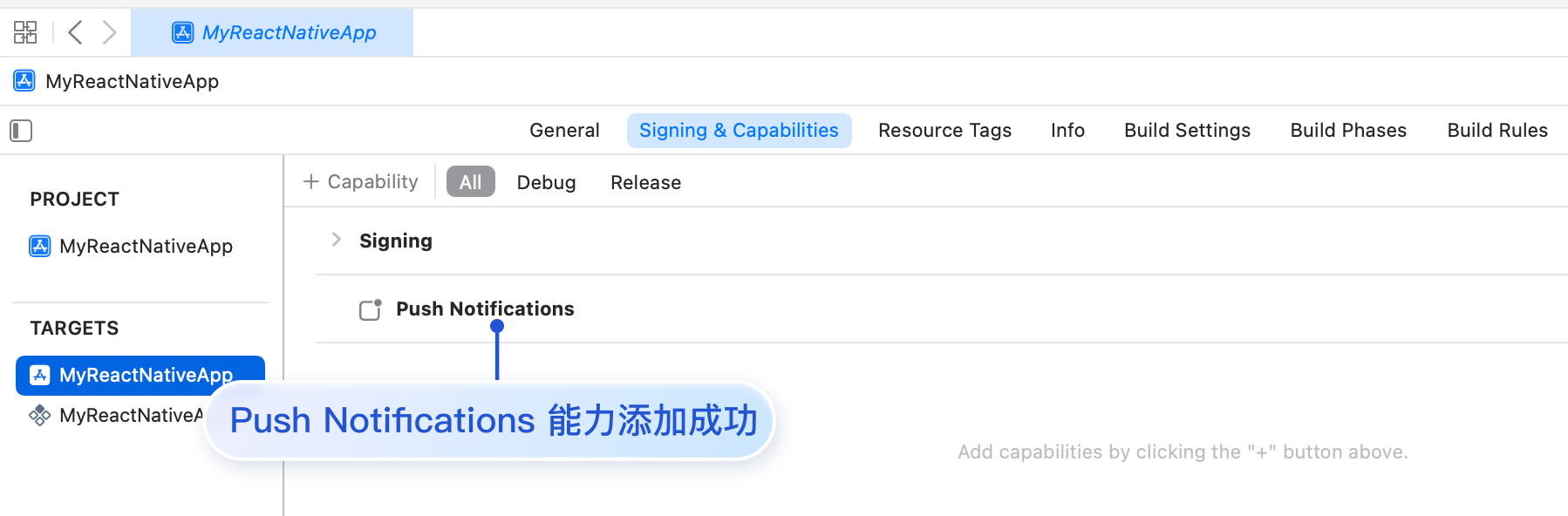Click MyReactNativeApp breadcrumb project icon
The width and height of the screenshot is (1568, 516).
click(24, 81)
